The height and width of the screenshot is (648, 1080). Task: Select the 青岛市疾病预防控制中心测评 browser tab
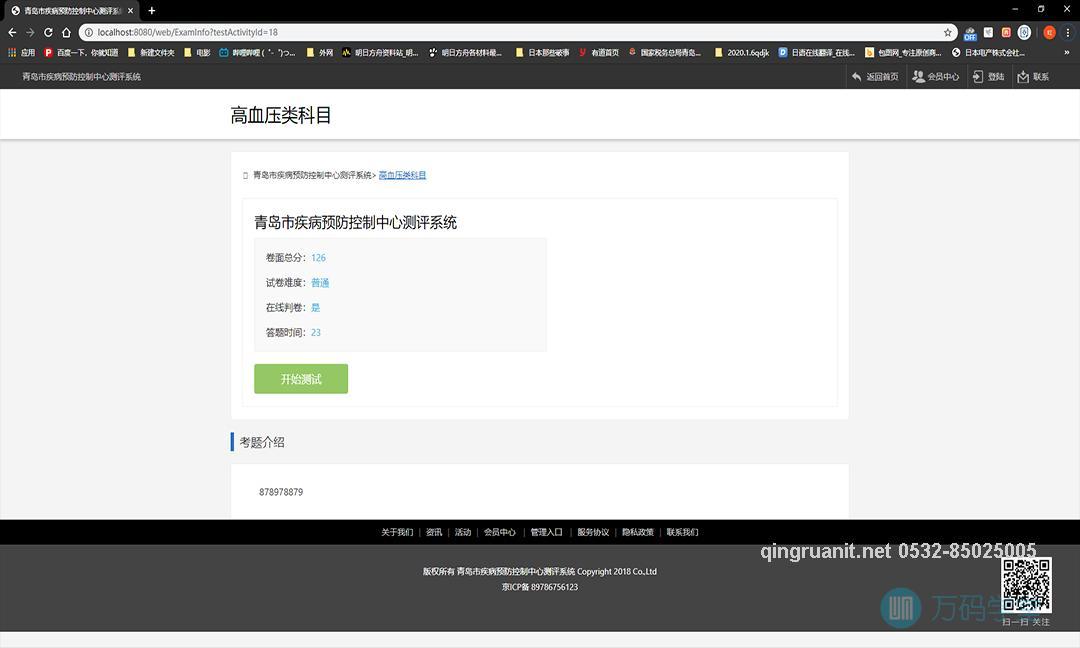(68, 10)
